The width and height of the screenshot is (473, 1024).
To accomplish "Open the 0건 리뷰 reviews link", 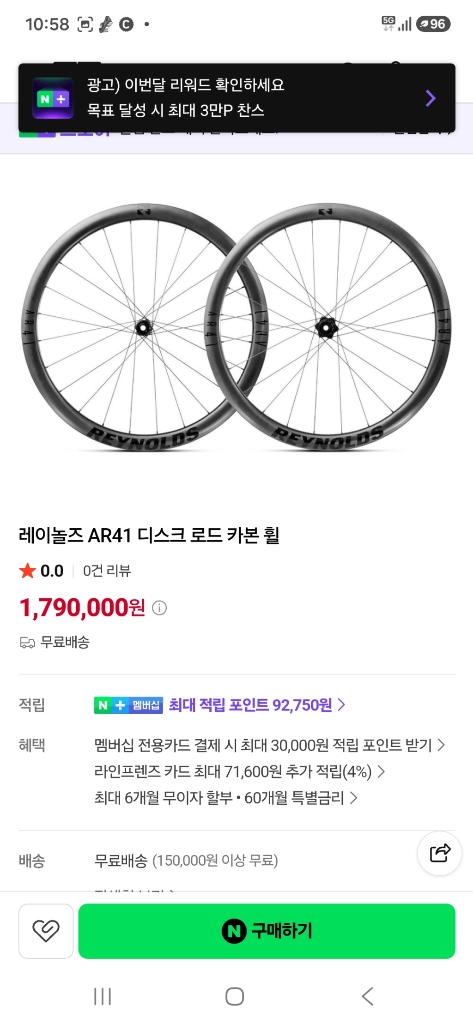I will pyautogui.click(x=107, y=571).
